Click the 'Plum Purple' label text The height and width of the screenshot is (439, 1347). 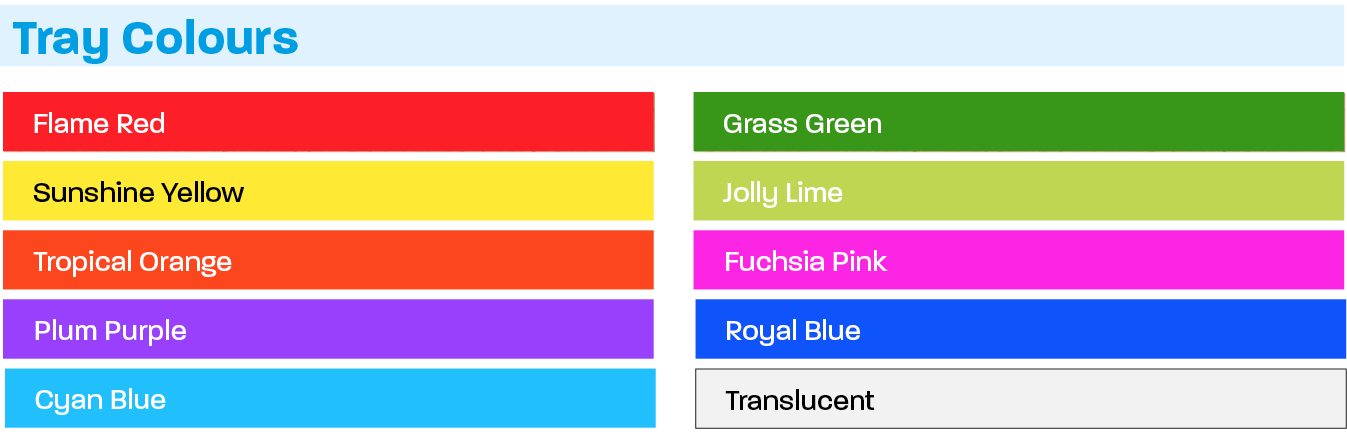point(110,331)
